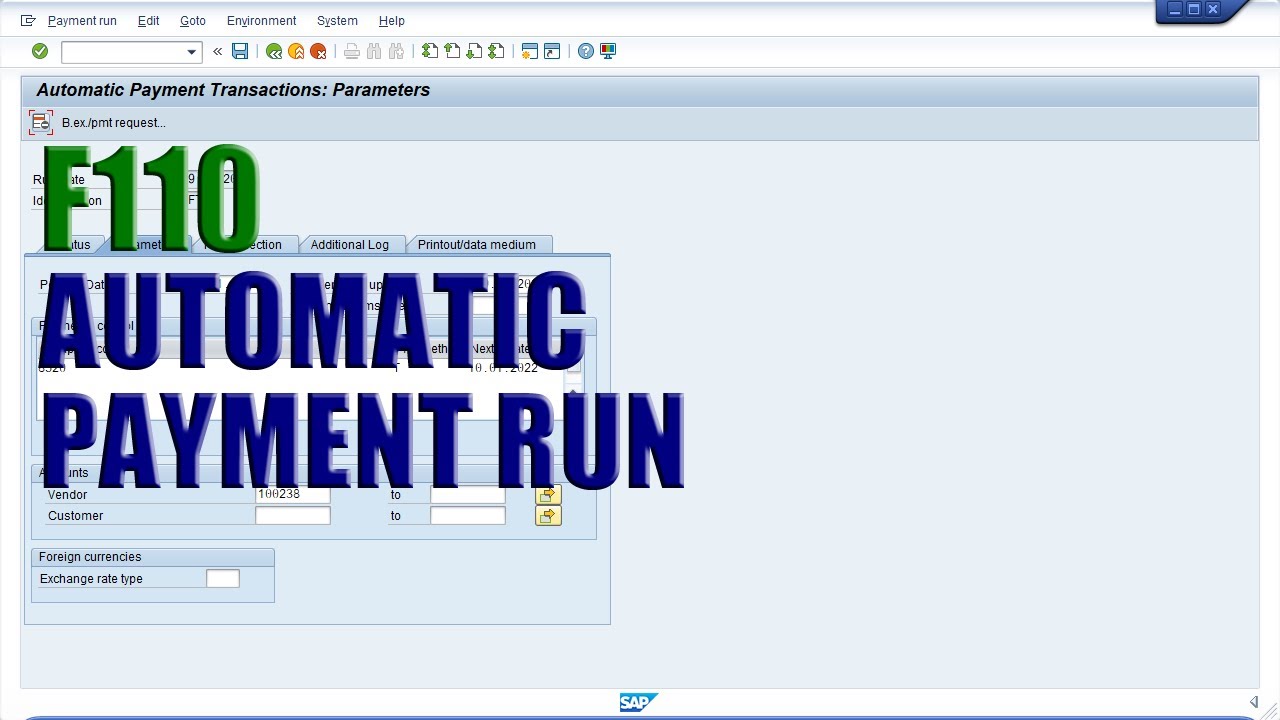Click the Generate Shortcut icon

[x=552, y=51]
